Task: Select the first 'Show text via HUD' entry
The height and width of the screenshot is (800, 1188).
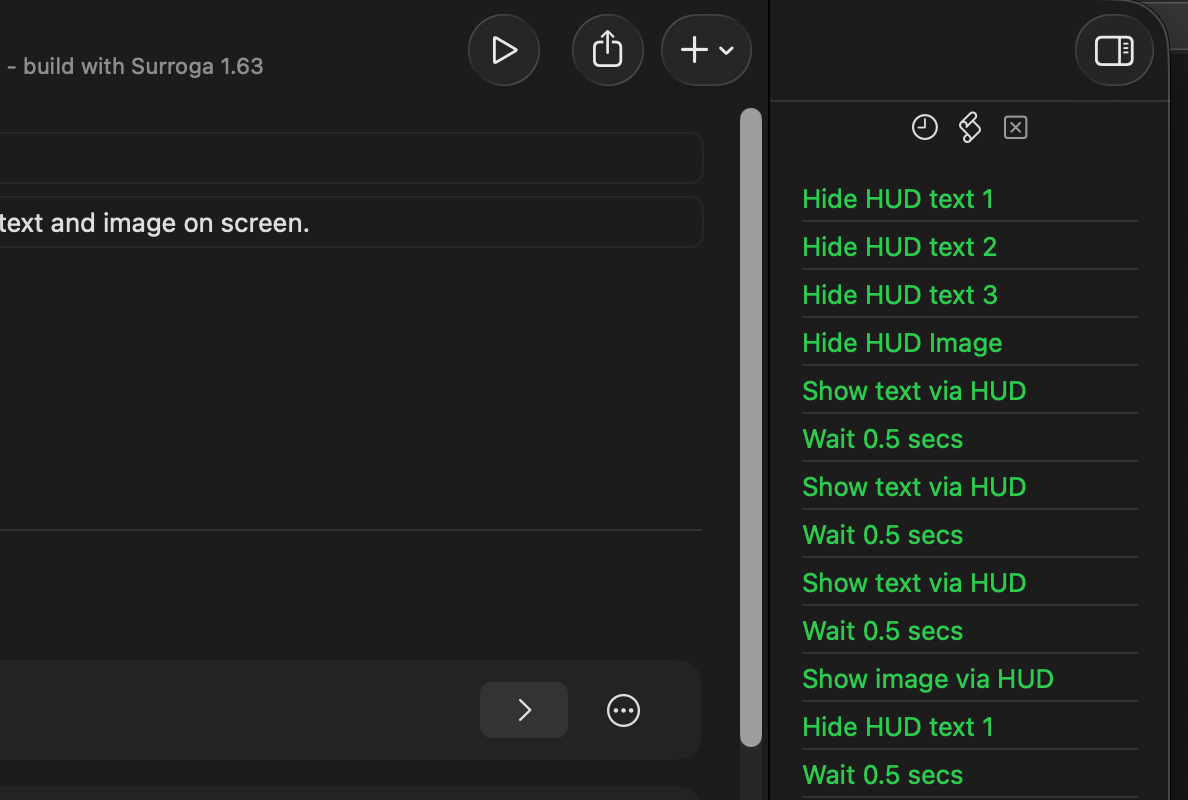Action: (913, 391)
